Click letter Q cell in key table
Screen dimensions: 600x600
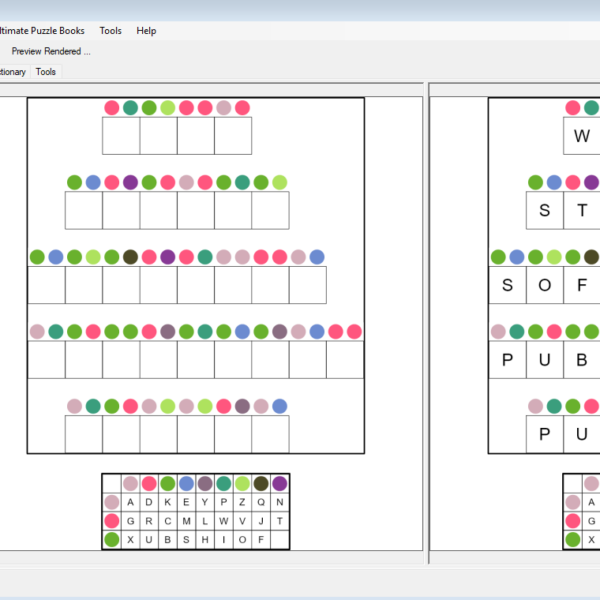point(261,503)
